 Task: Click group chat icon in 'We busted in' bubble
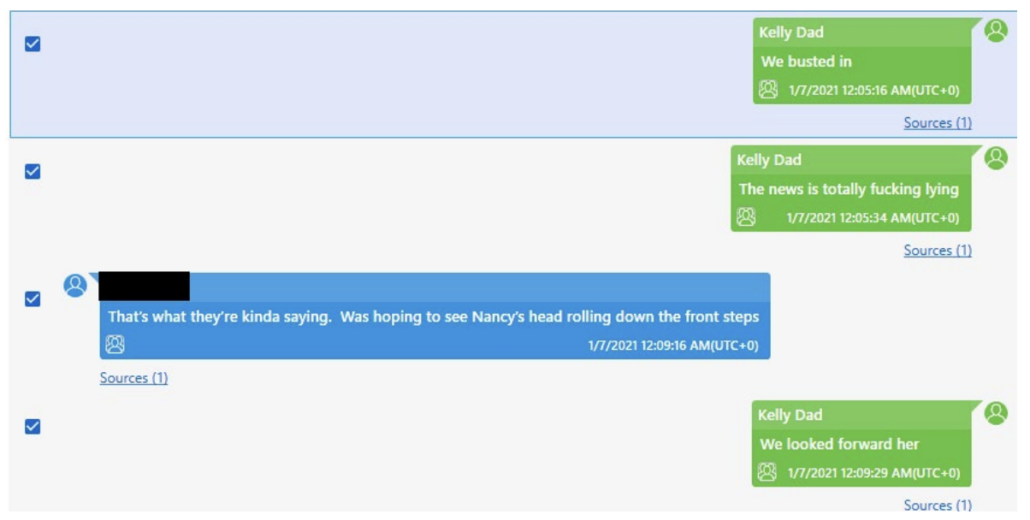(768, 90)
